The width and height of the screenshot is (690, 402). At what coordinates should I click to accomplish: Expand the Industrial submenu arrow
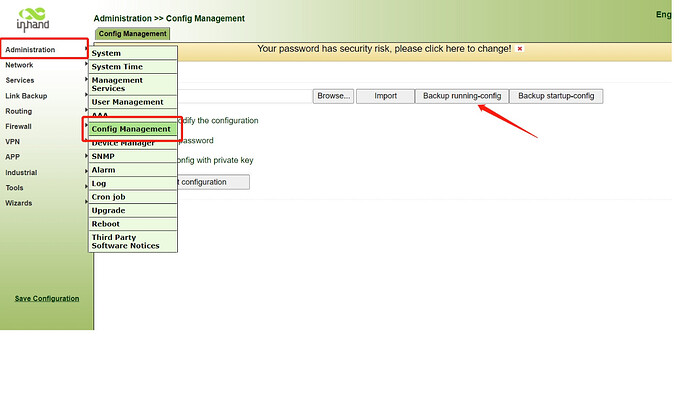coord(86,172)
